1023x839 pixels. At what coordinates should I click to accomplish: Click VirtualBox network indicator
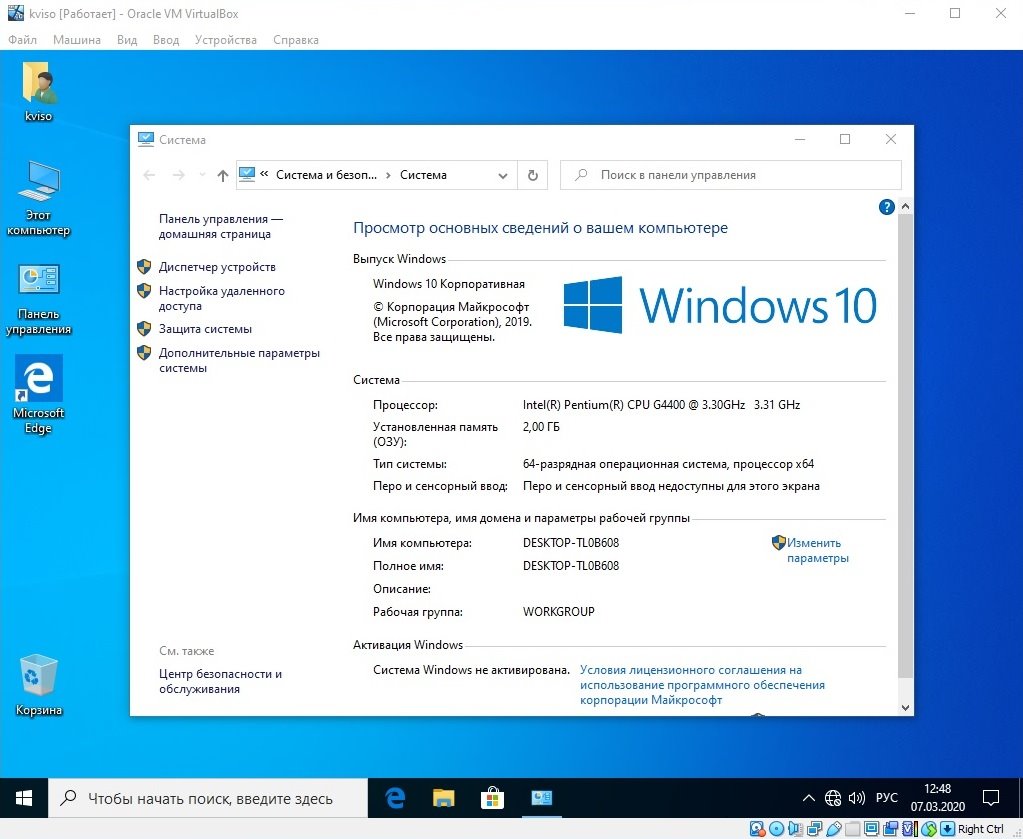pyautogui.click(x=814, y=829)
